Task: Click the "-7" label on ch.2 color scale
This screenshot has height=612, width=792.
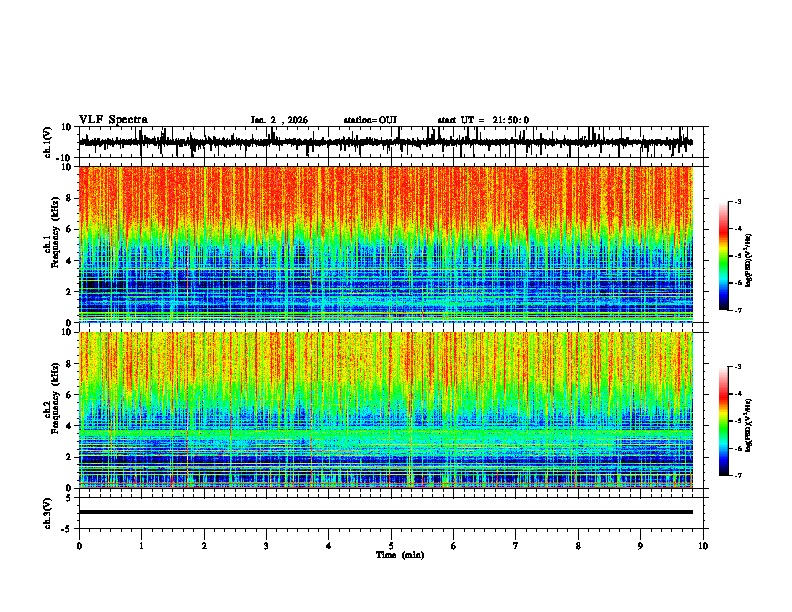Action: [738, 475]
